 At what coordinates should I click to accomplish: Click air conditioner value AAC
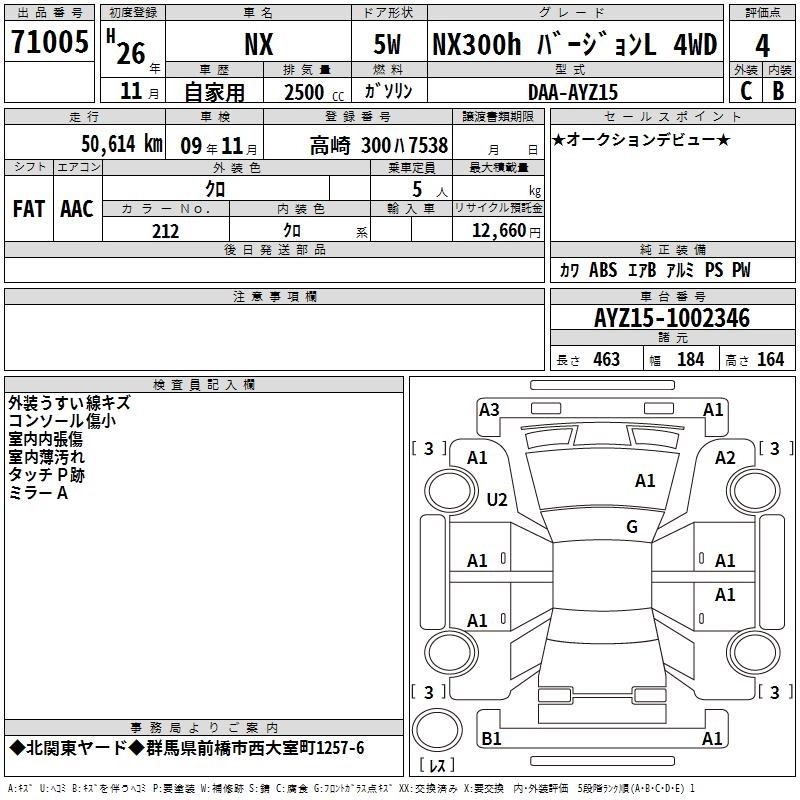point(77,209)
